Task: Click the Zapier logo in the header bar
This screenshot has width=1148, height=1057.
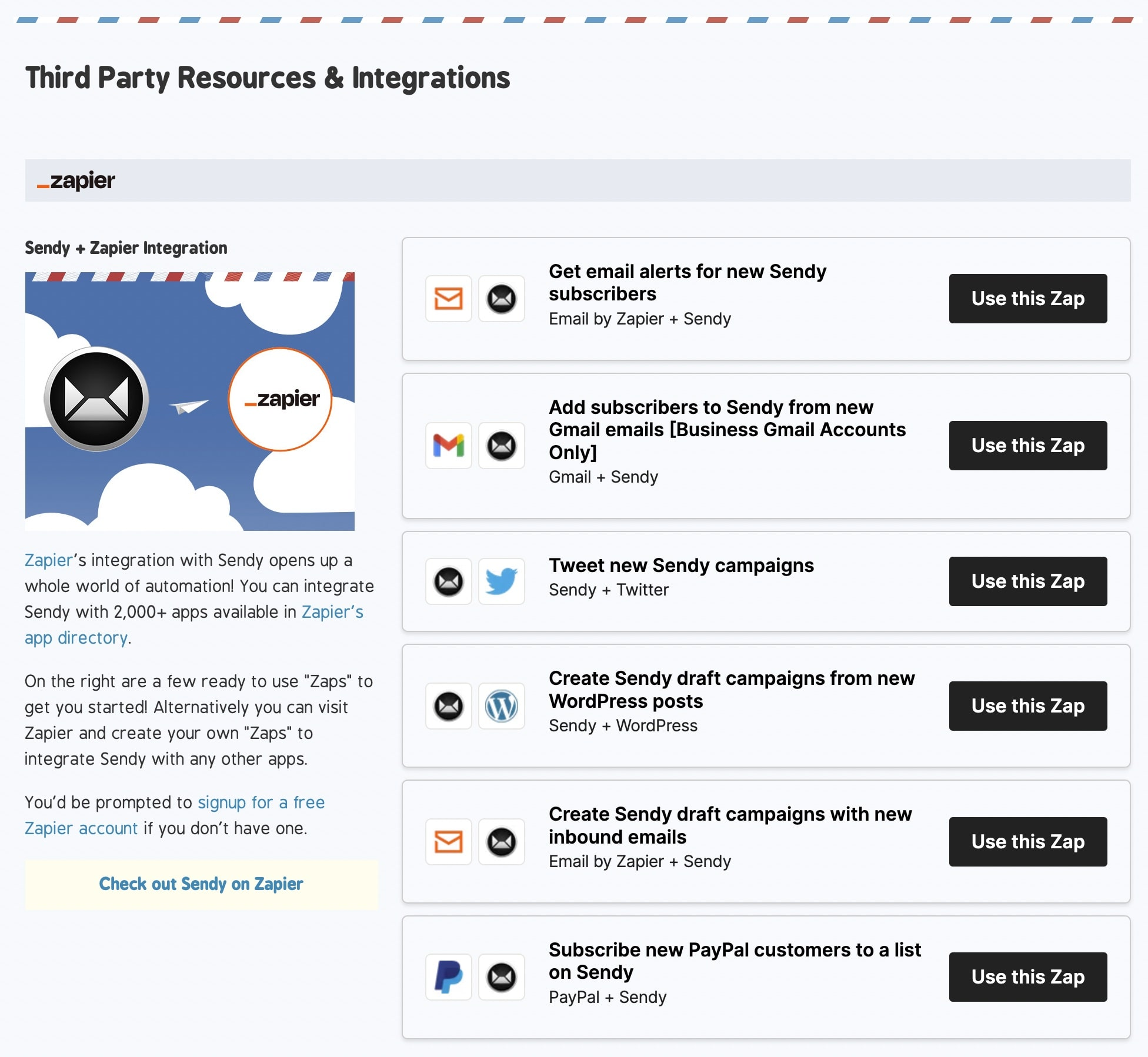Action: coord(76,180)
